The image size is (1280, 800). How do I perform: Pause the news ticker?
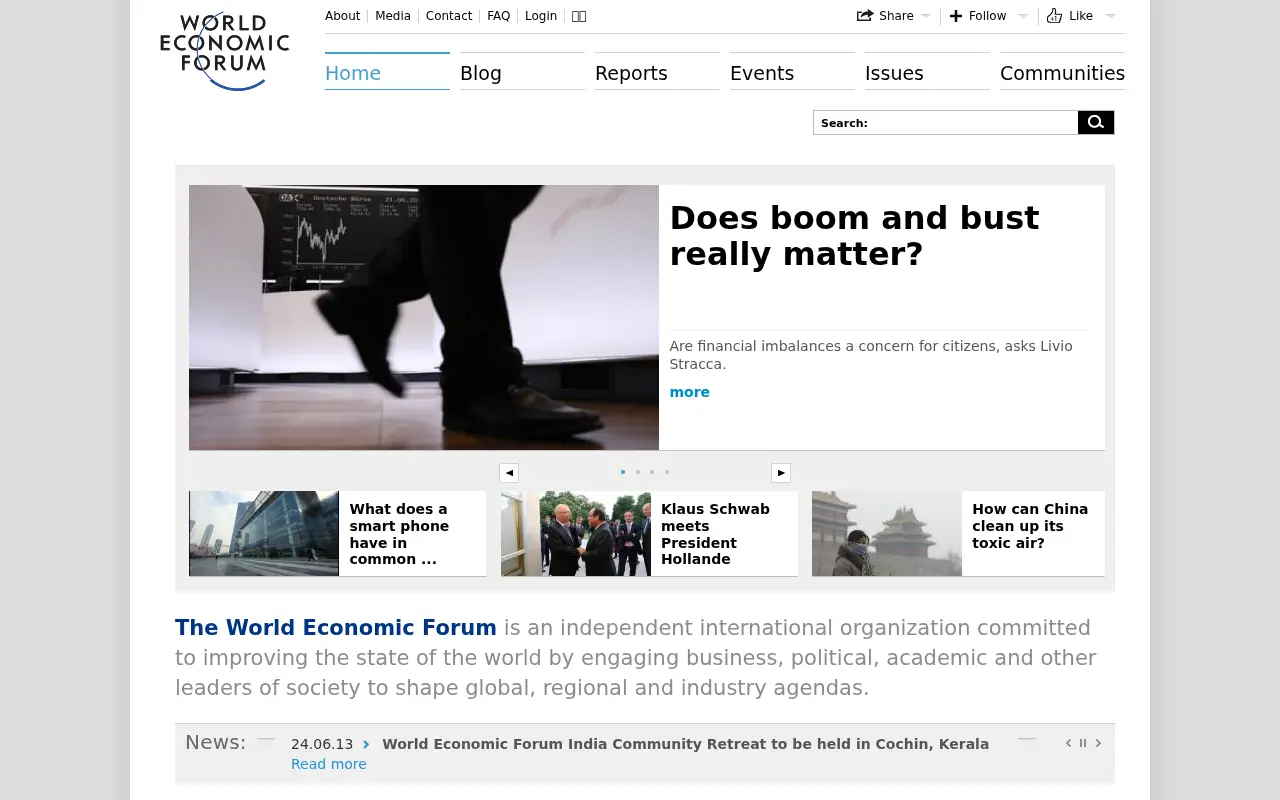pos(1083,743)
